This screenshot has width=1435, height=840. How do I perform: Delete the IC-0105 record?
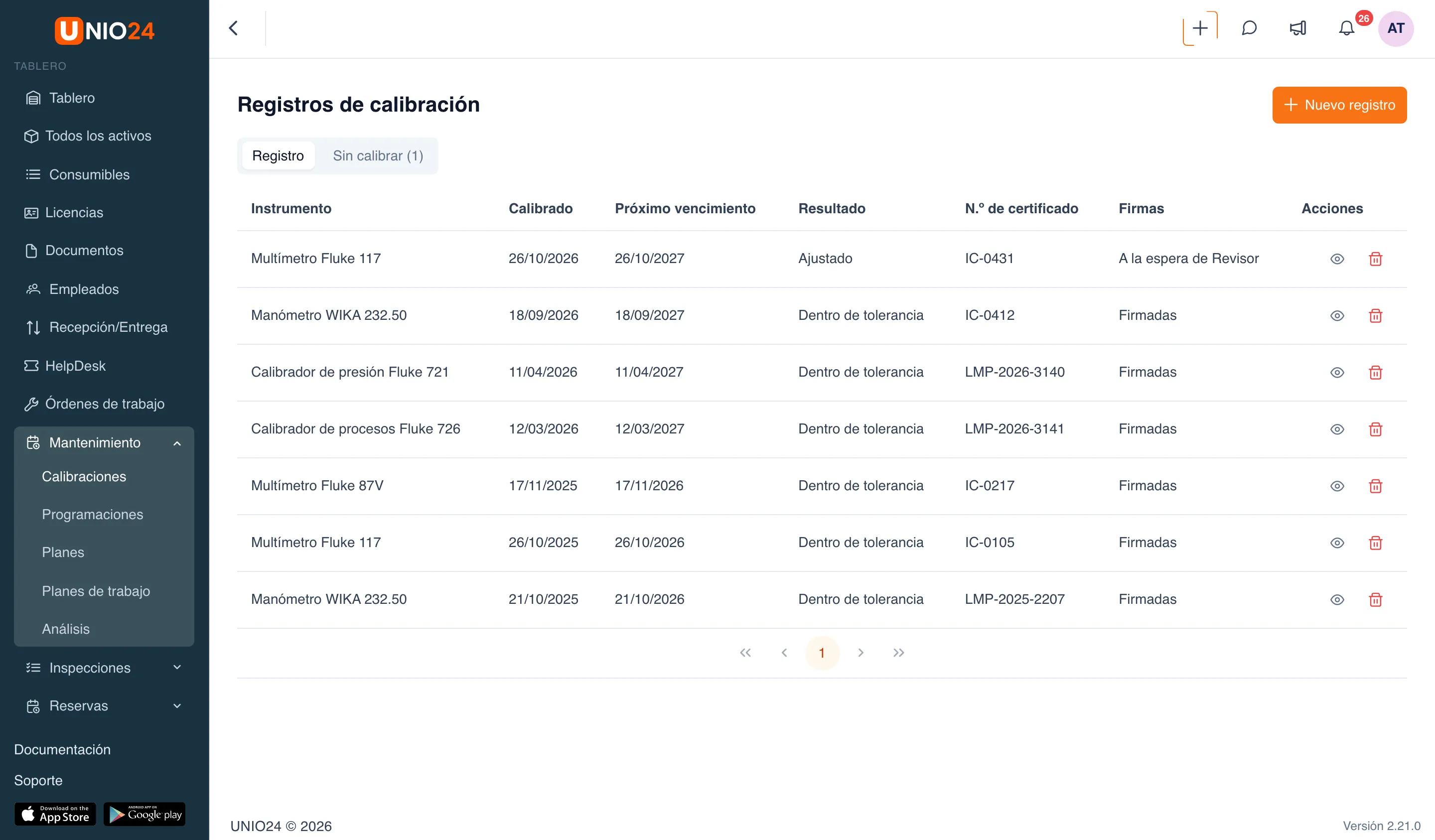click(1375, 543)
